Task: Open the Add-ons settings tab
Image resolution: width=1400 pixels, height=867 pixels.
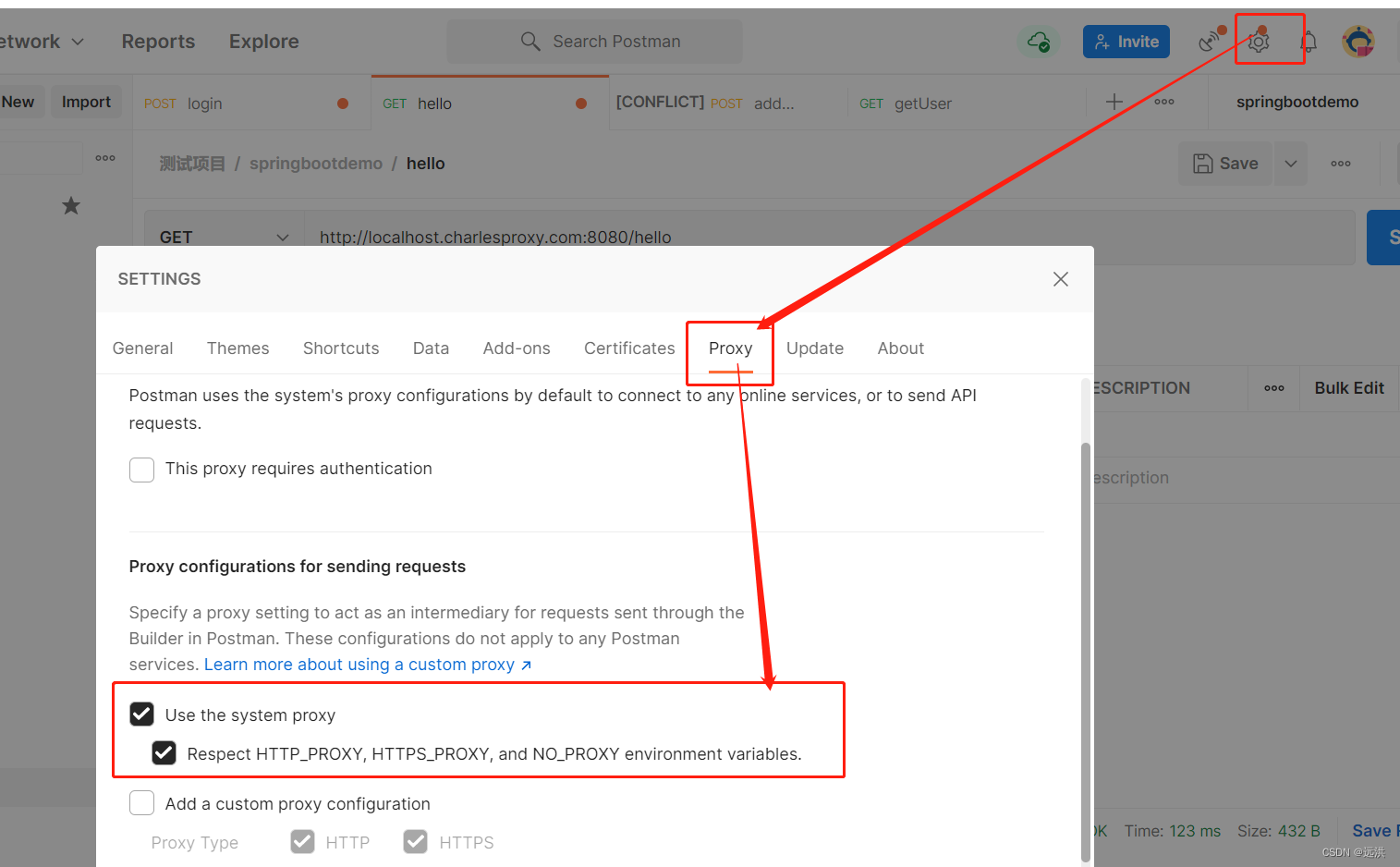Action: coord(517,348)
